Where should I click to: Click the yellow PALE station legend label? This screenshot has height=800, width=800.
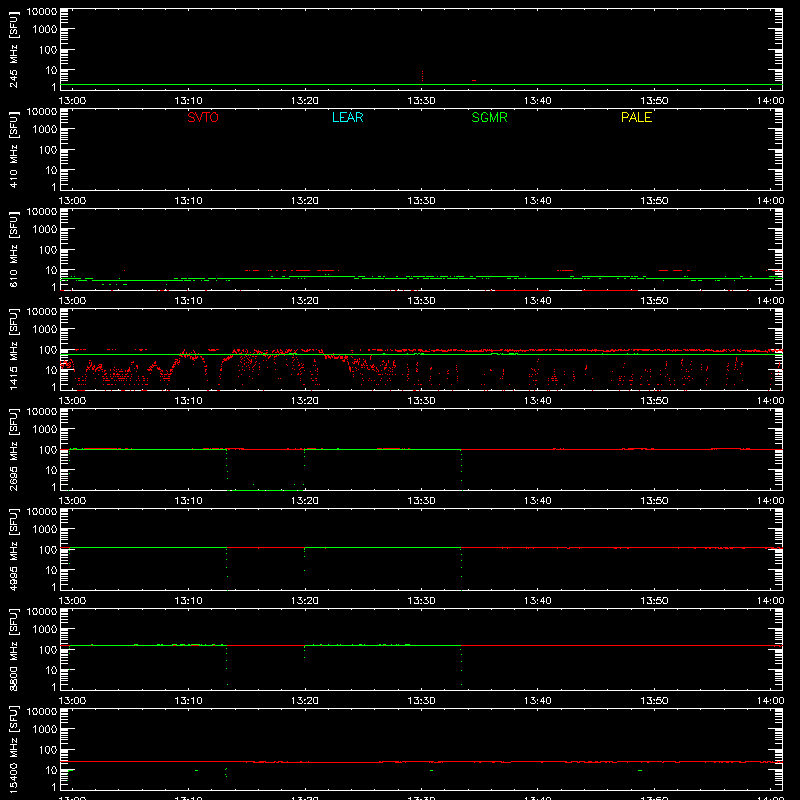click(x=636, y=117)
